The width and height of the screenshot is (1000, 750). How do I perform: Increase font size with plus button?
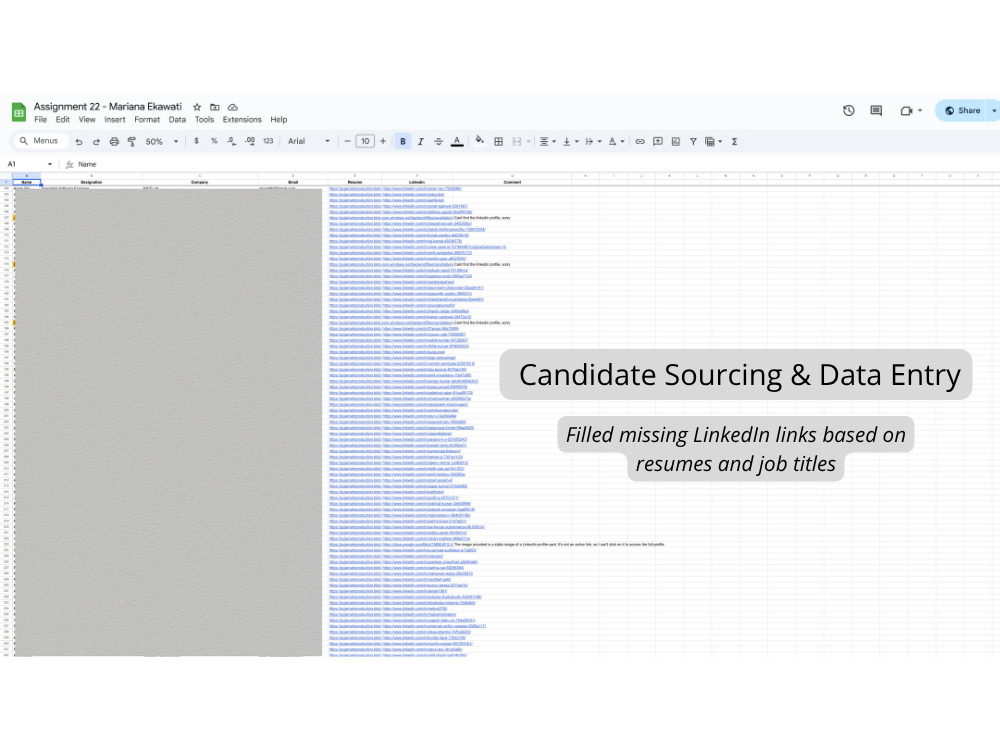[383, 141]
